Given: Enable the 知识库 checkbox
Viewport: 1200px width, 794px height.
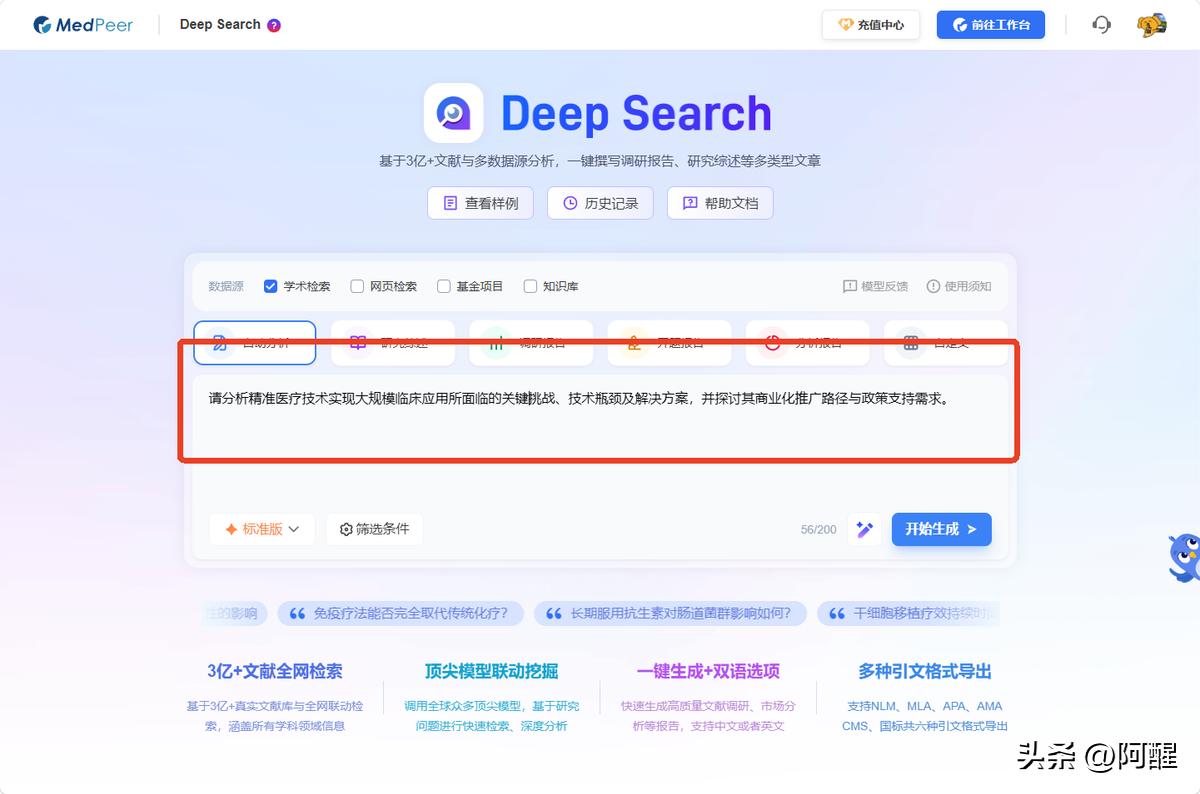Looking at the screenshot, I should coord(531,286).
